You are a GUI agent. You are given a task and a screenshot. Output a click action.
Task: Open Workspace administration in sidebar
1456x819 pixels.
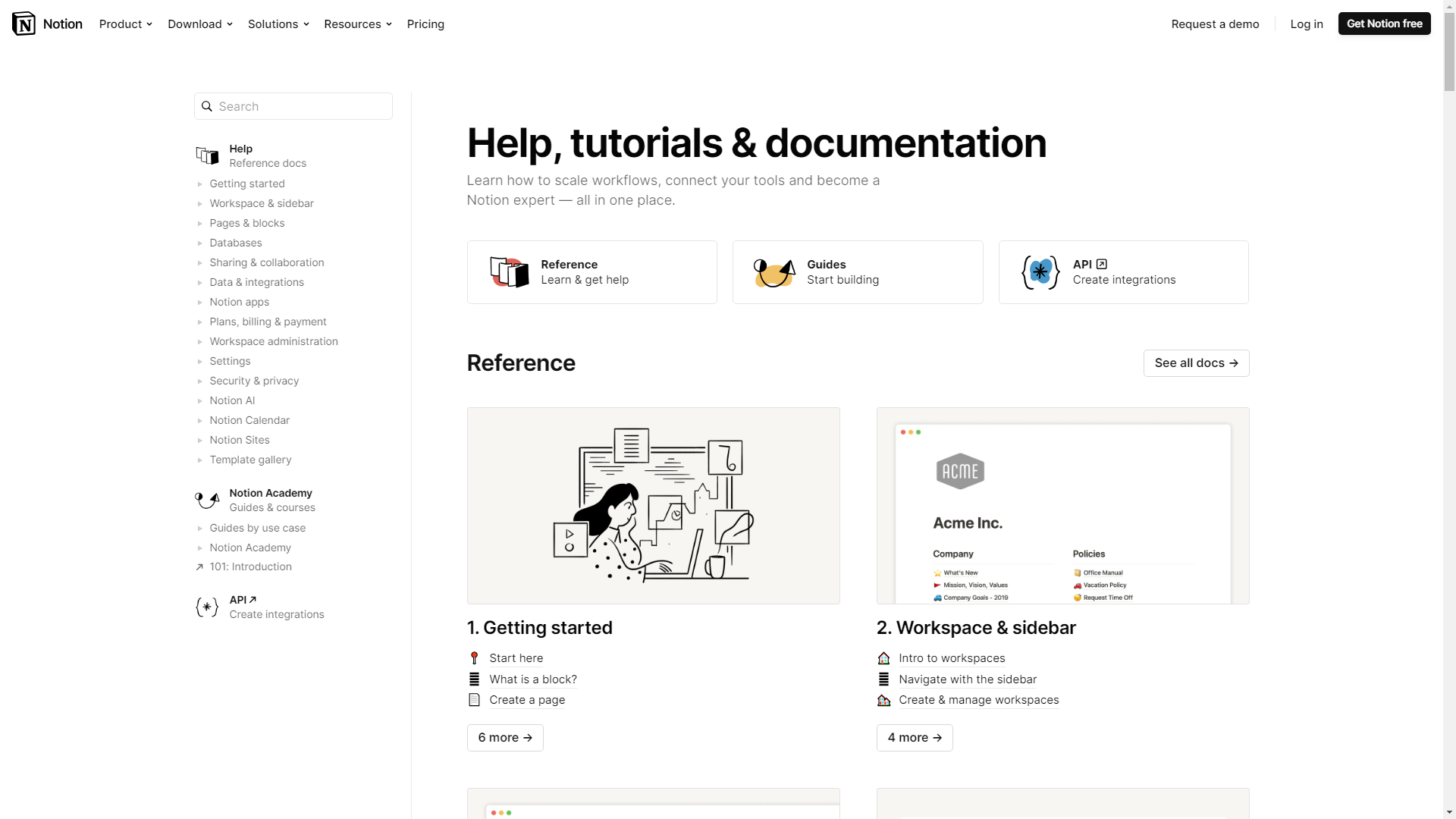[x=274, y=341]
